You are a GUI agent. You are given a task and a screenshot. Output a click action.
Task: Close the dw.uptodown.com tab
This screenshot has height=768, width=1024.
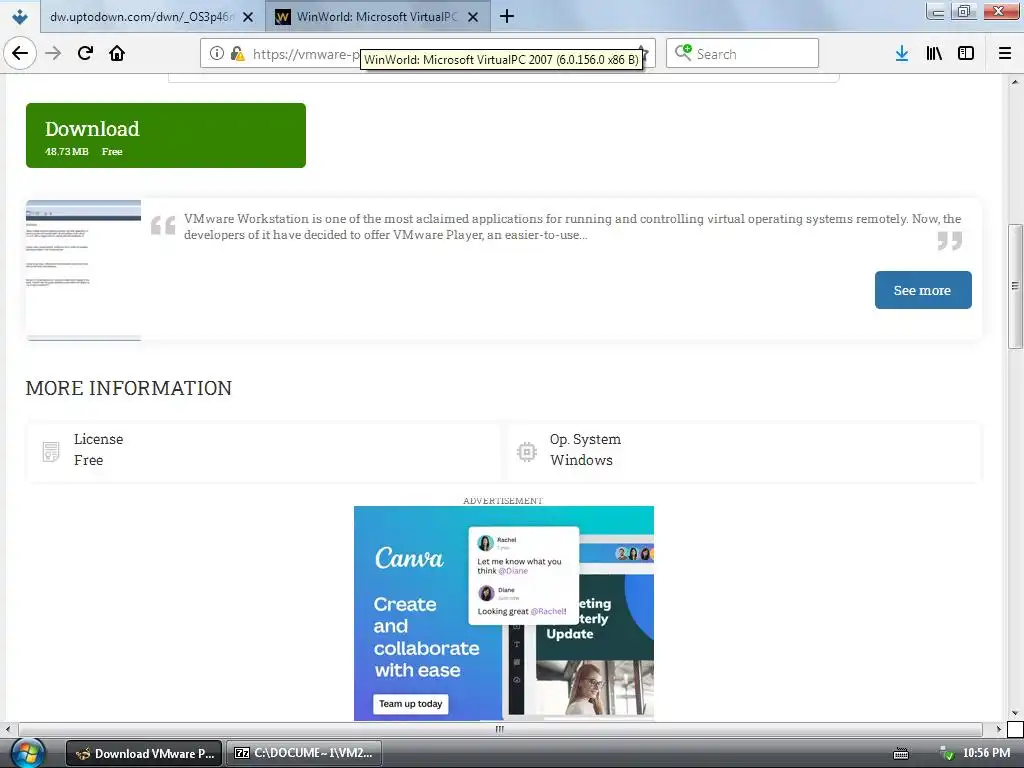tap(248, 17)
